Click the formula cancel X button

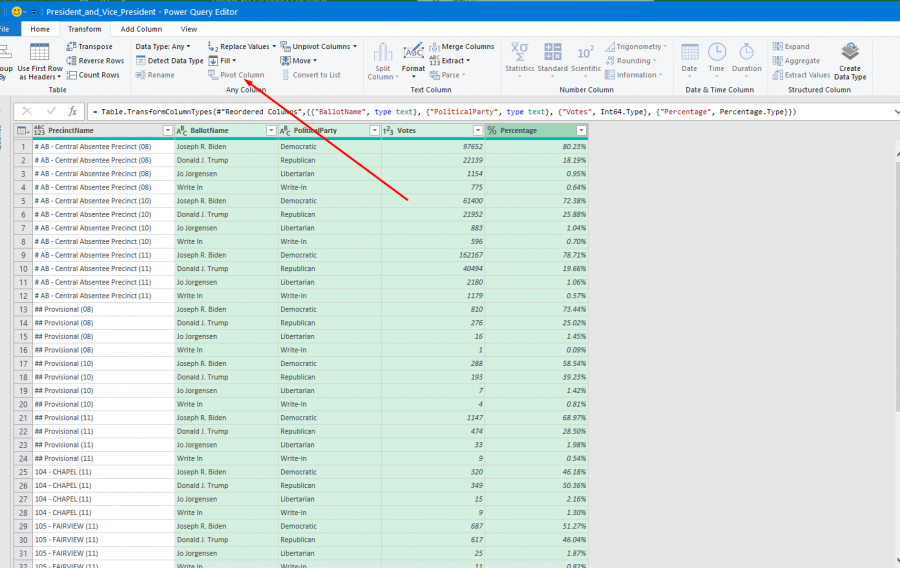click(26, 111)
